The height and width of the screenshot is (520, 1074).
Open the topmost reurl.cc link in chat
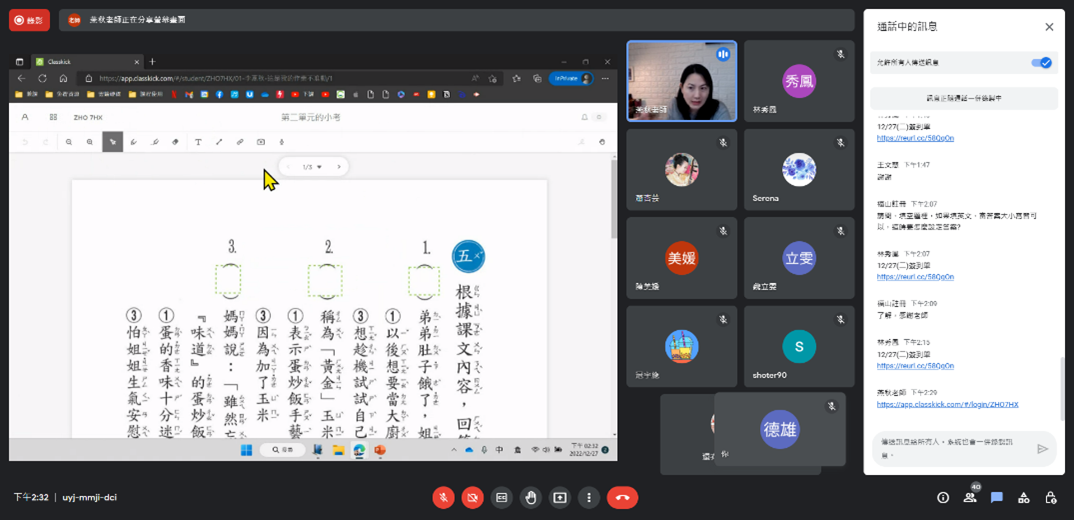[915, 138]
